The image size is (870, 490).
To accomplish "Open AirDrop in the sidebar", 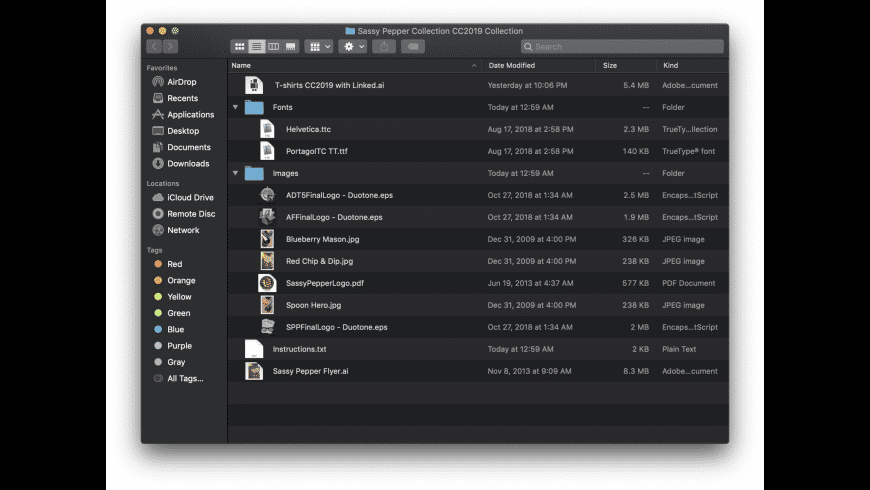I will tap(181, 82).
